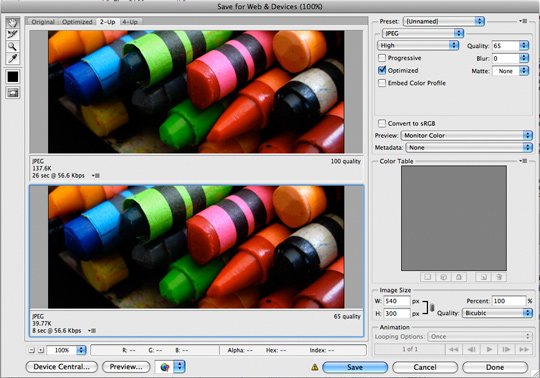
Task: Open the Matte color dropdown
Action: click(x=510, y=71)
